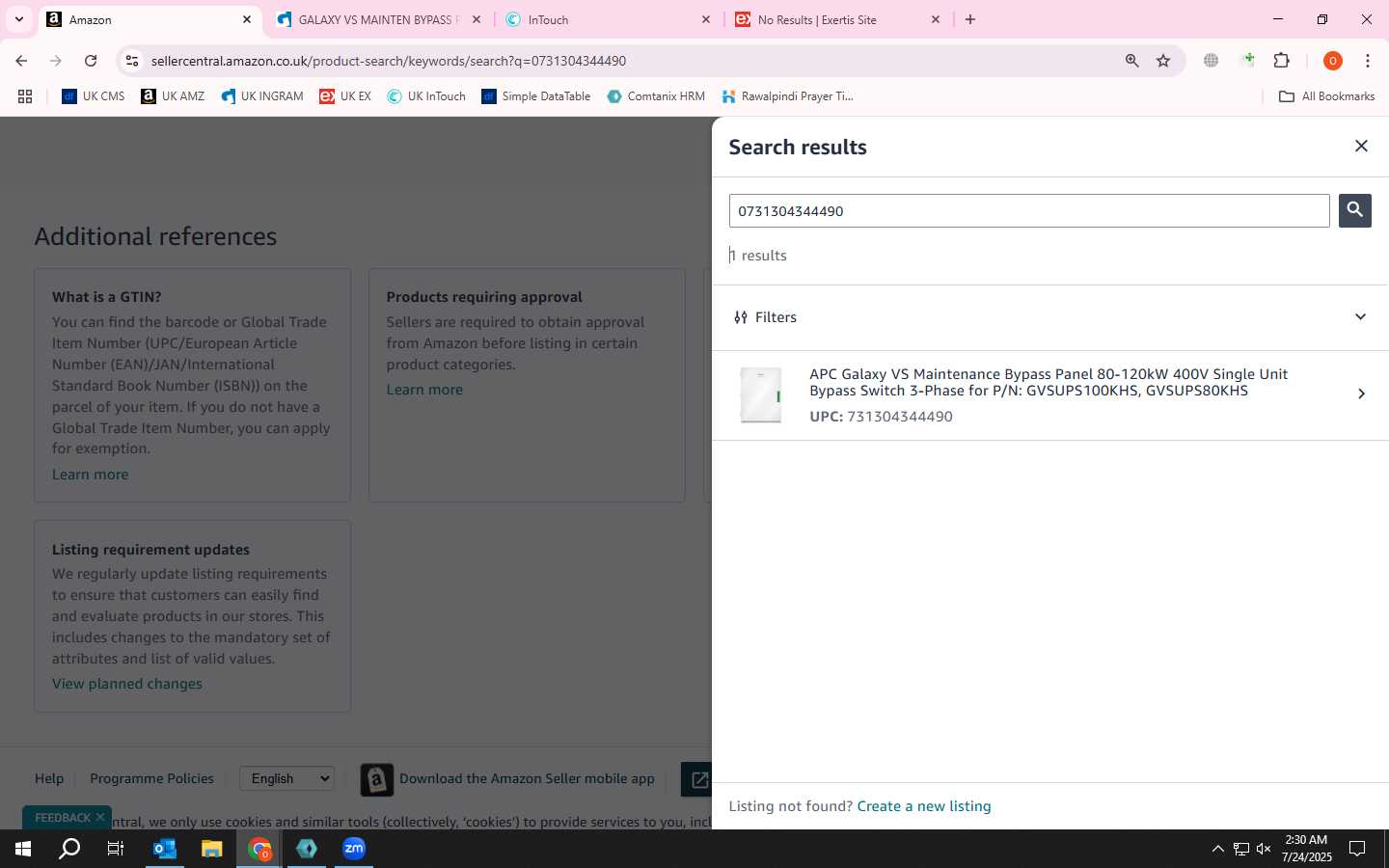Screen dimensions: 1389x868
Task: Open the Extensions puzzle menu
Action: [1282, 61]
